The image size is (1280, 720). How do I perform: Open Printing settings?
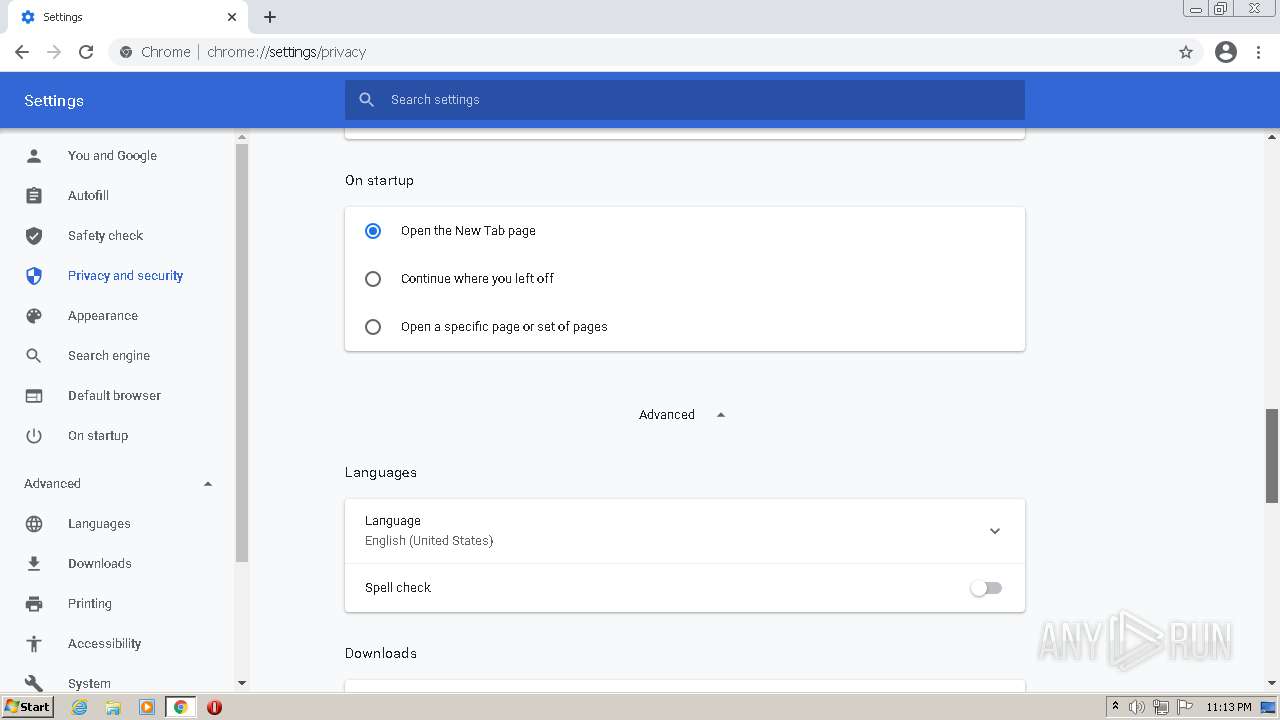(x=90, y=603)
